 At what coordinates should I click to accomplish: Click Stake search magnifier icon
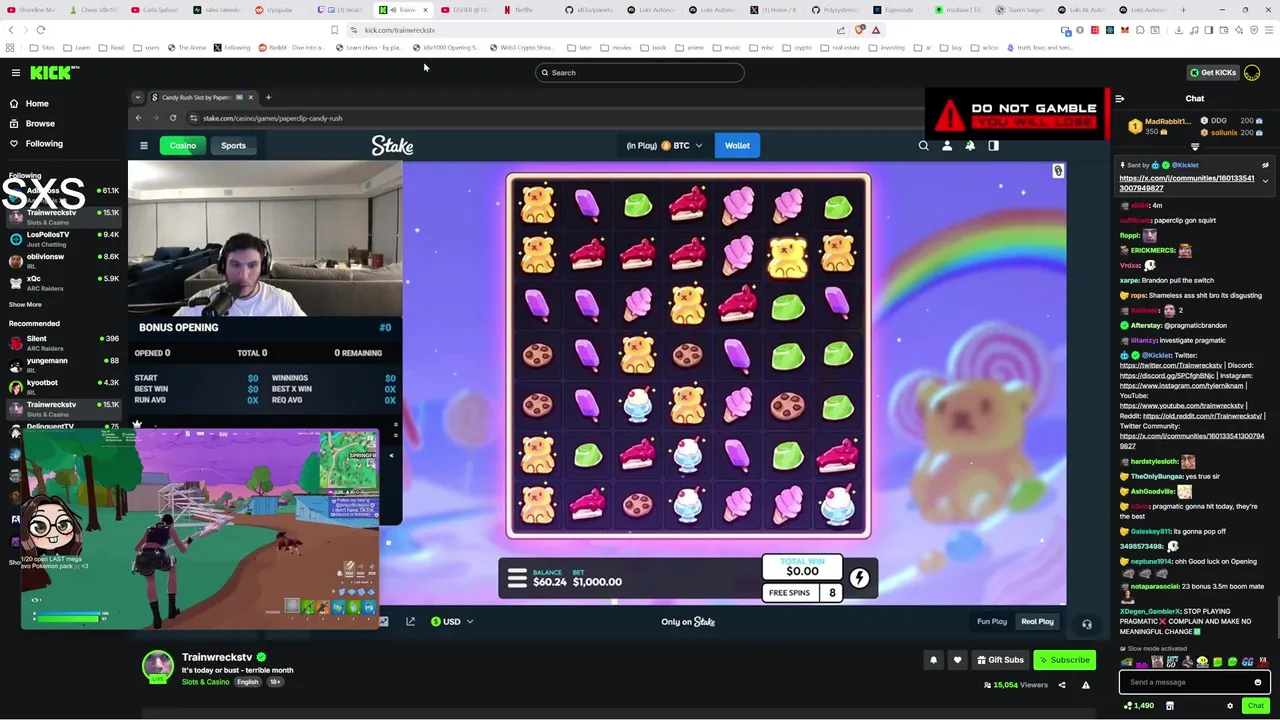point(924,146)
